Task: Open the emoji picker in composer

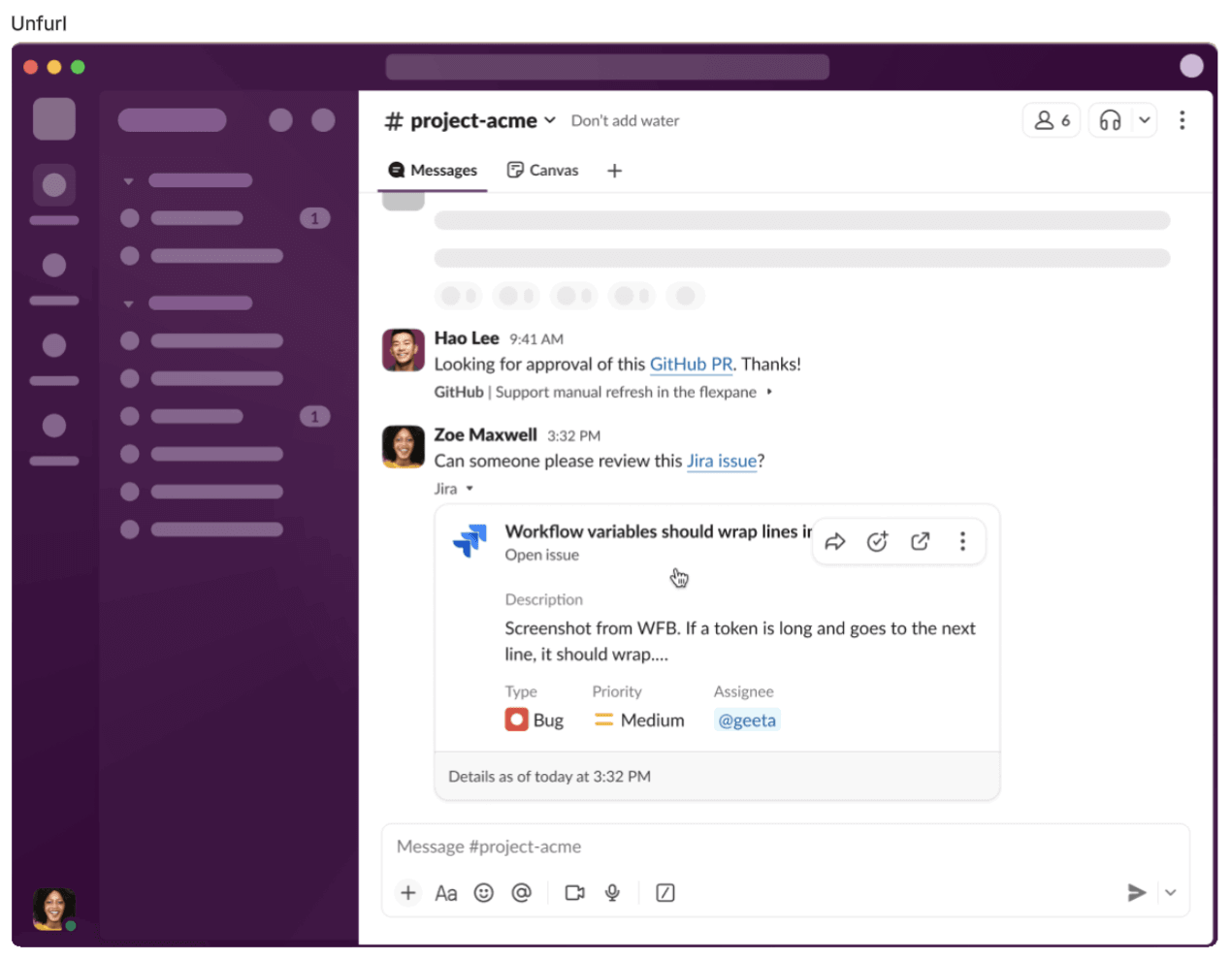Action: (x=483, y=893)
